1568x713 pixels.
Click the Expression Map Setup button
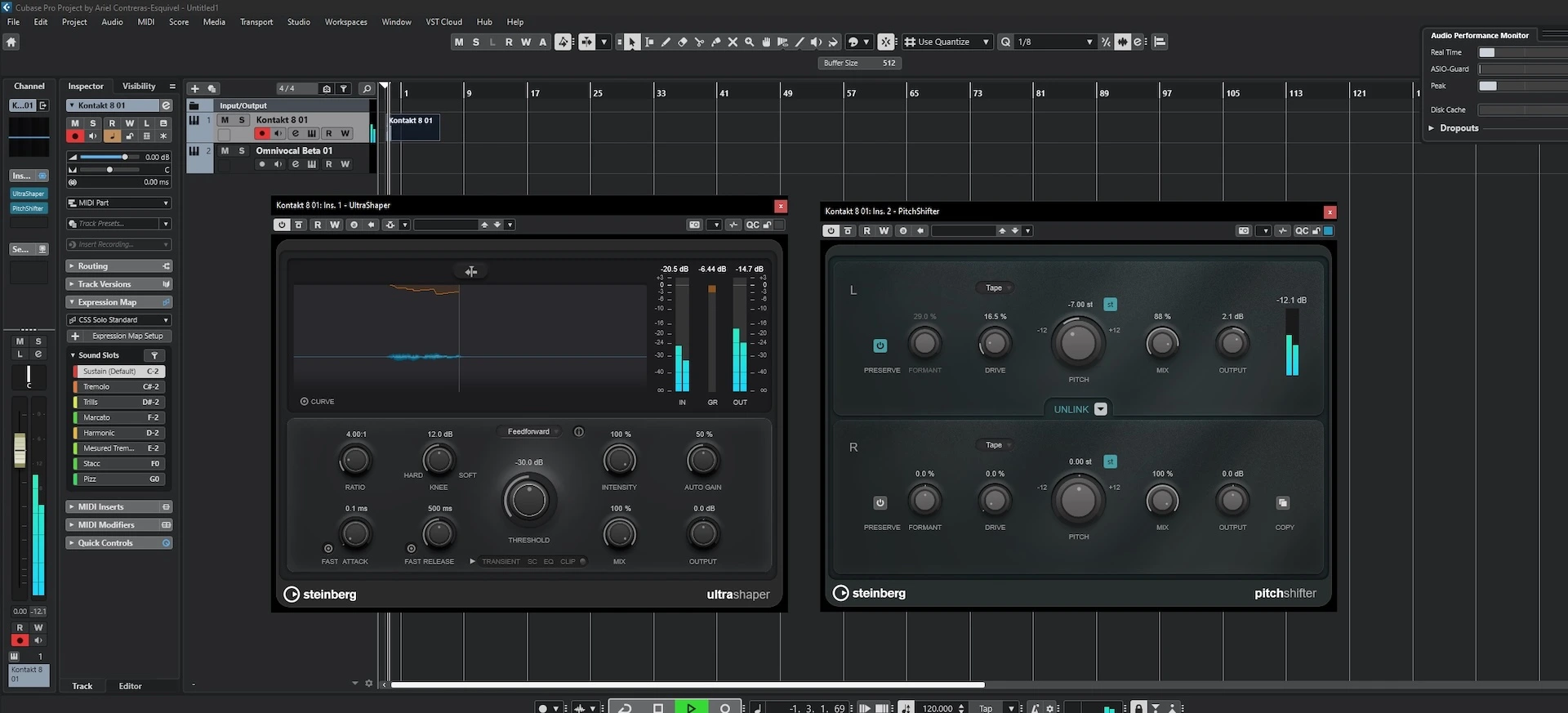click(127, 336)
